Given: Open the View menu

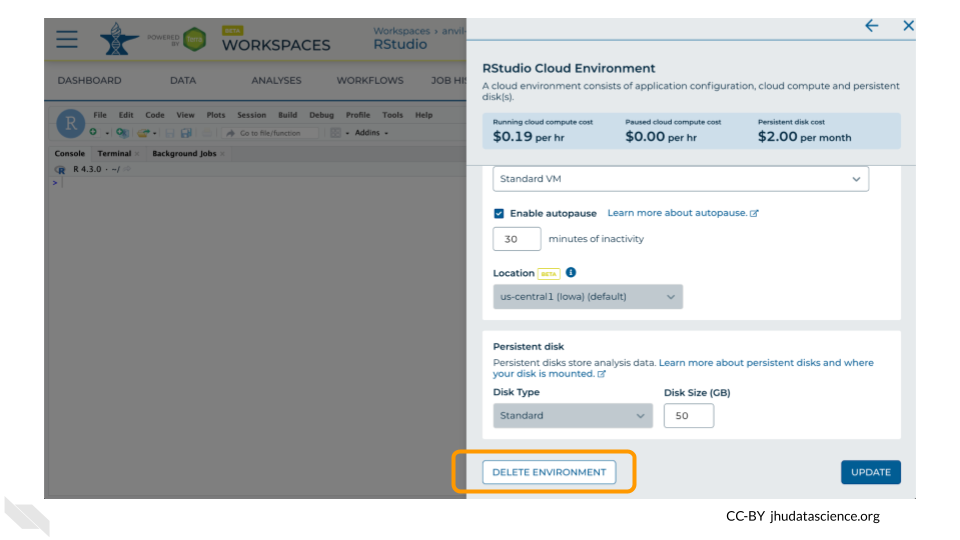Looking at the screenshot, I should click(186, 115).
